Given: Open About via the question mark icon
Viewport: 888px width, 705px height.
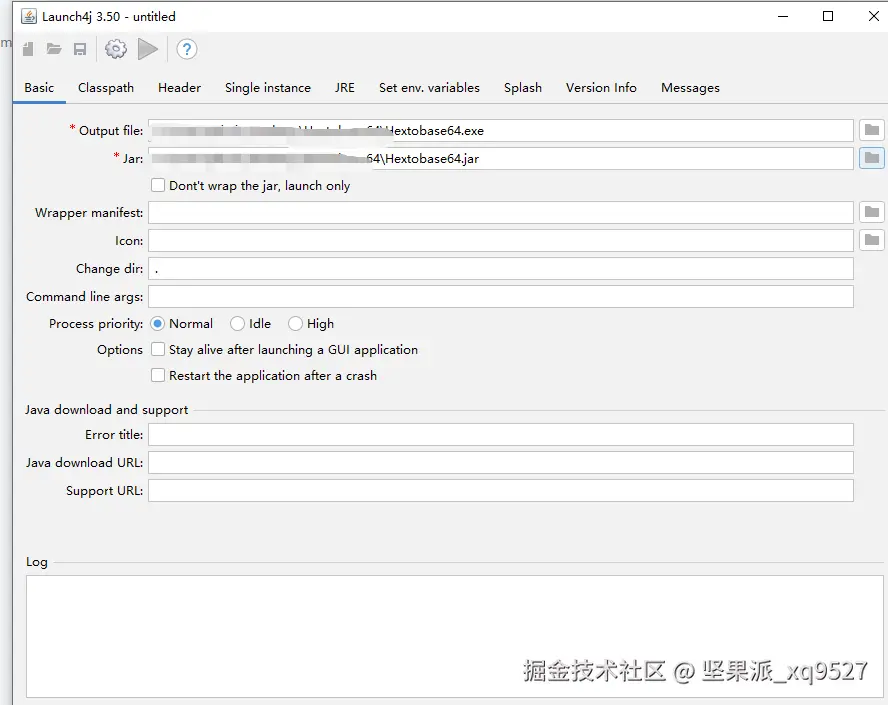Looking at the screenshot, I should (x=186, y=49).
